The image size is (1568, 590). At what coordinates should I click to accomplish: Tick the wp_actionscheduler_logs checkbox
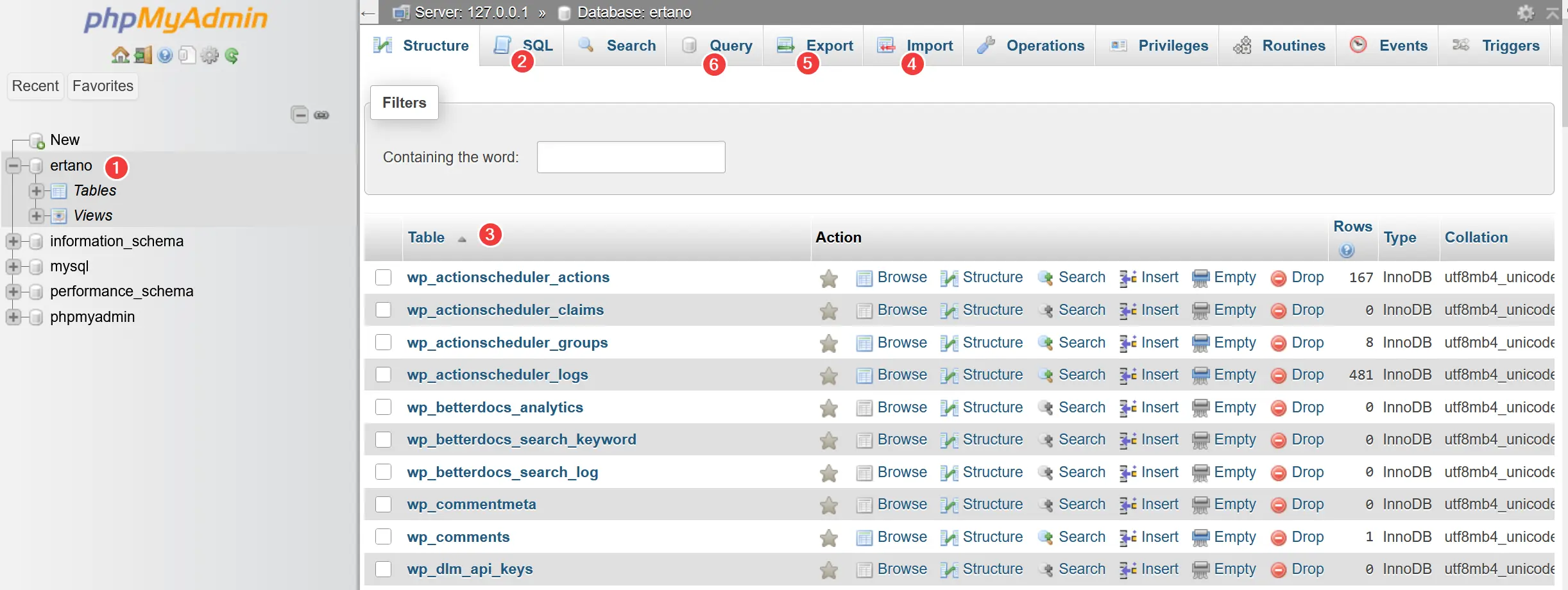(x=383, y=375)
